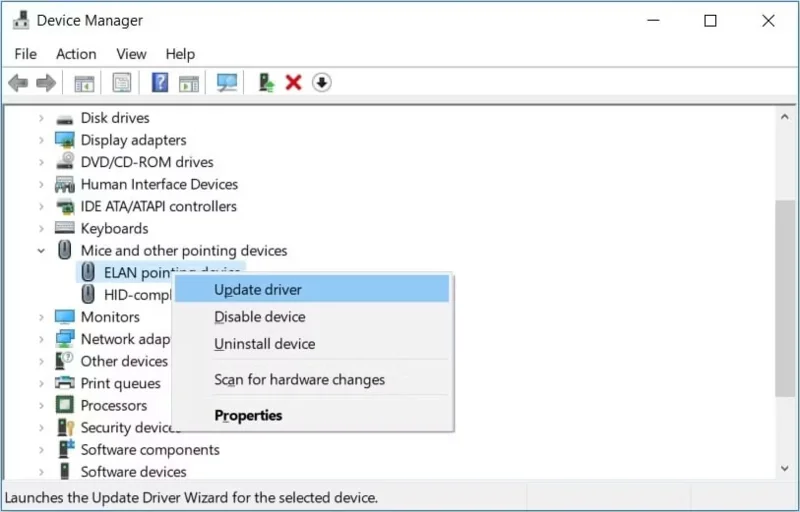The width and height of the screenshot is (800, 512).
Task: Click the Print queues printer icon
Action: (65, 382)
